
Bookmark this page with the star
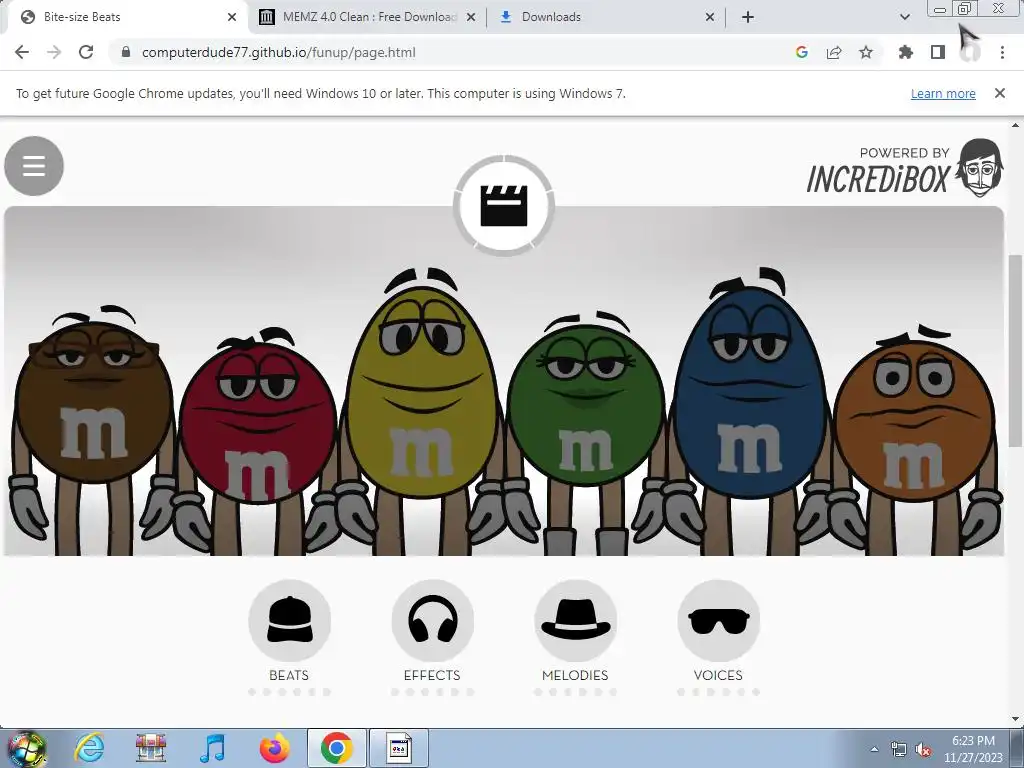(866, 52)
